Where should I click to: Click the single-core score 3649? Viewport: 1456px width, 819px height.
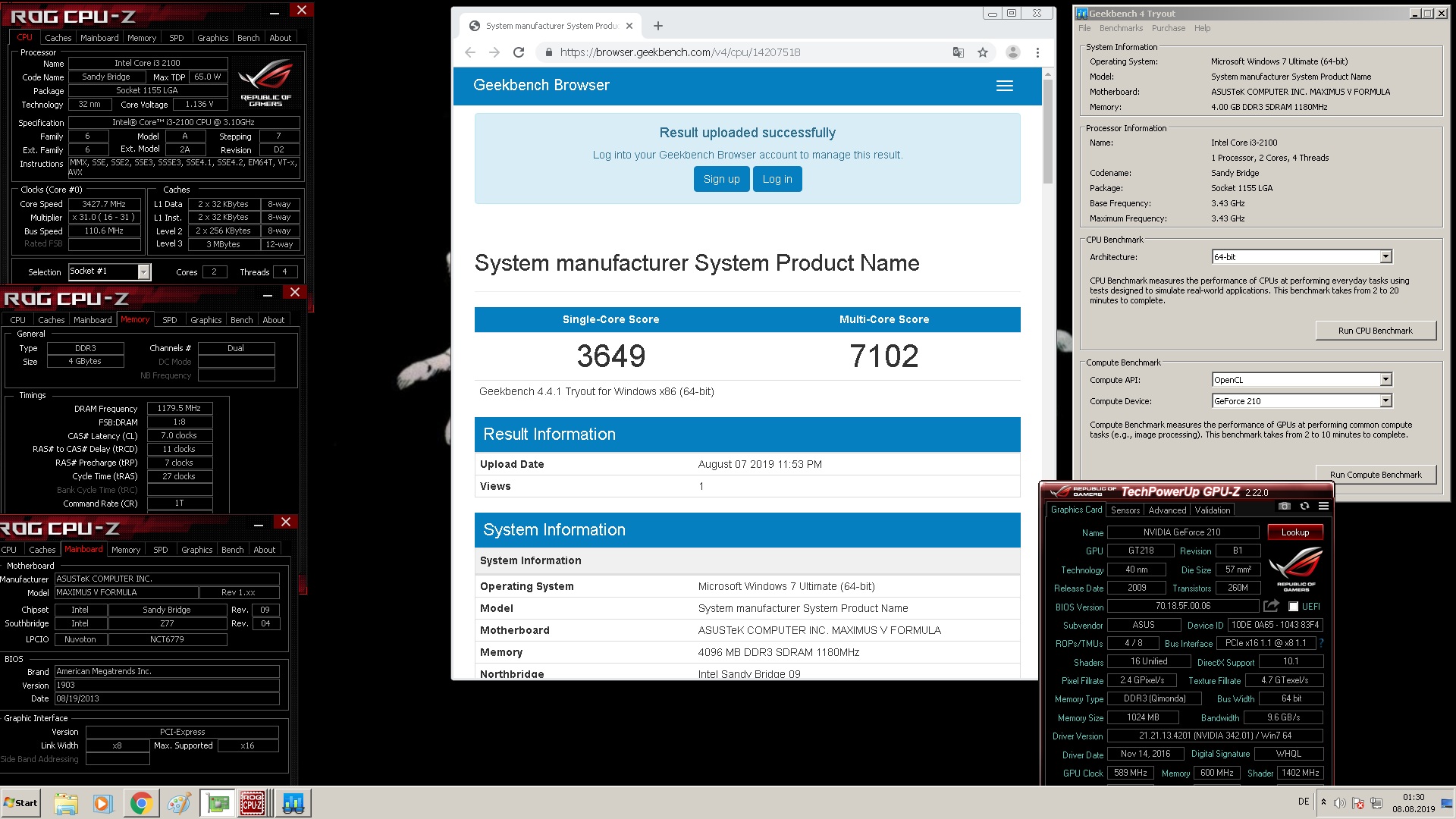pyautogui.click(x=610, y=356)
